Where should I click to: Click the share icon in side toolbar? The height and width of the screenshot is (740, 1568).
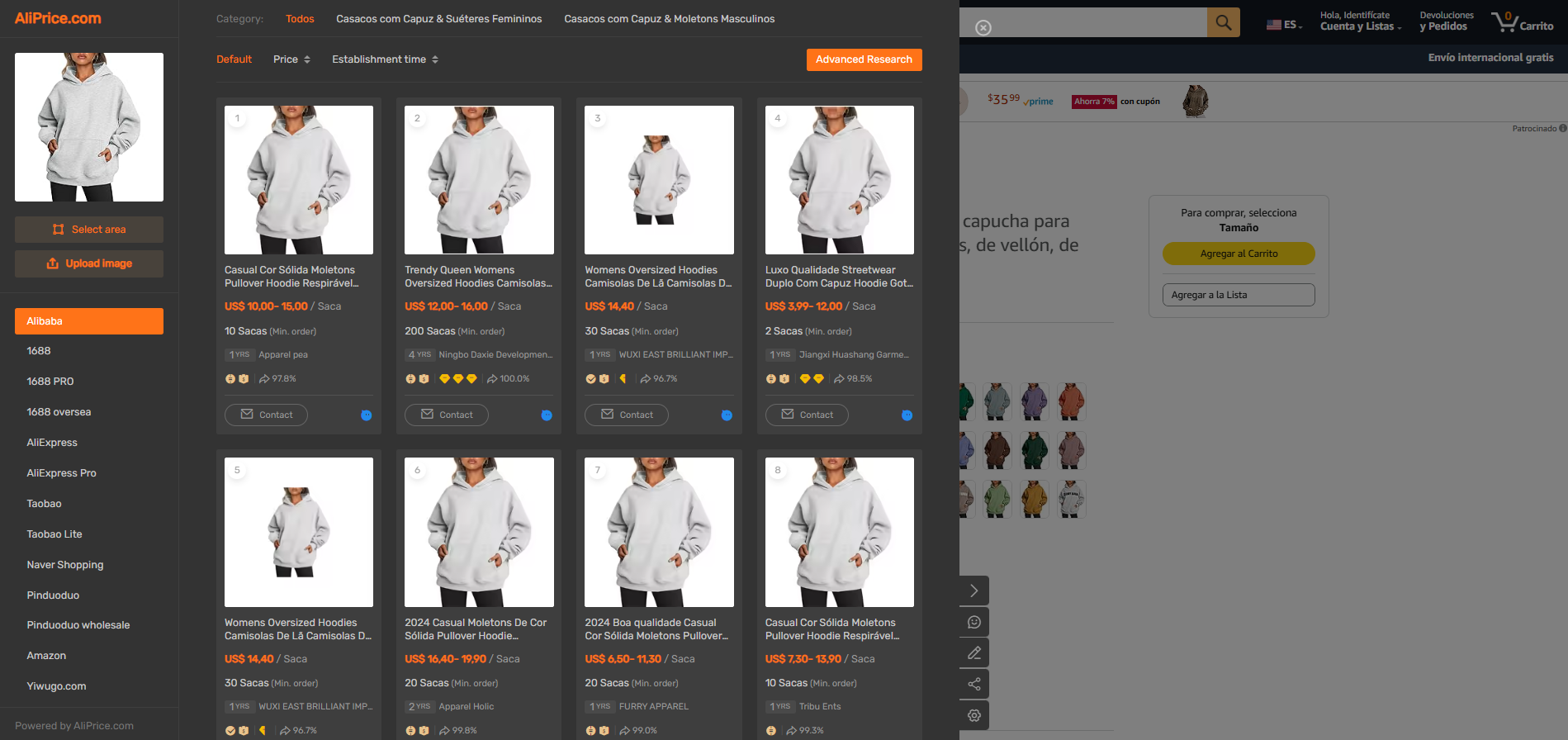tap(974, 684)
